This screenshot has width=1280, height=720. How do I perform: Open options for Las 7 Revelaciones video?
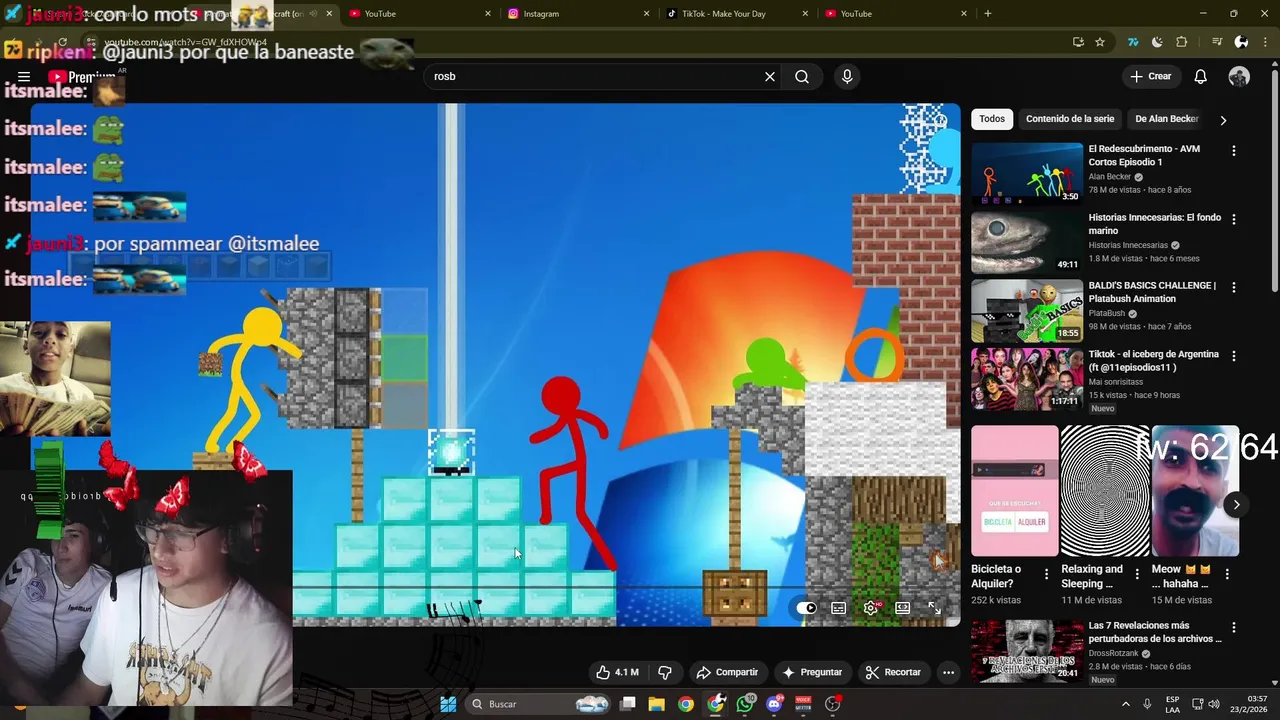[x=1234, y=628]
